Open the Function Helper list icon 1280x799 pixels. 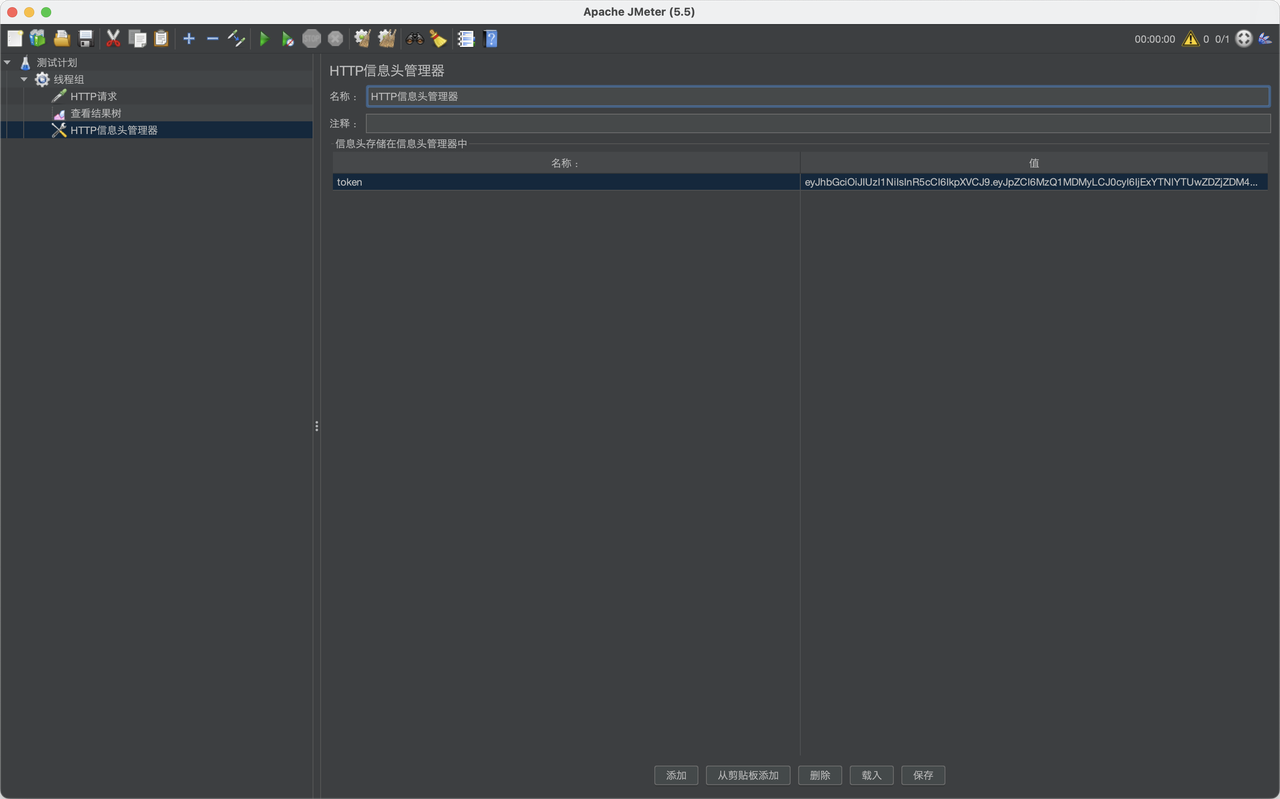pos(466,38)
